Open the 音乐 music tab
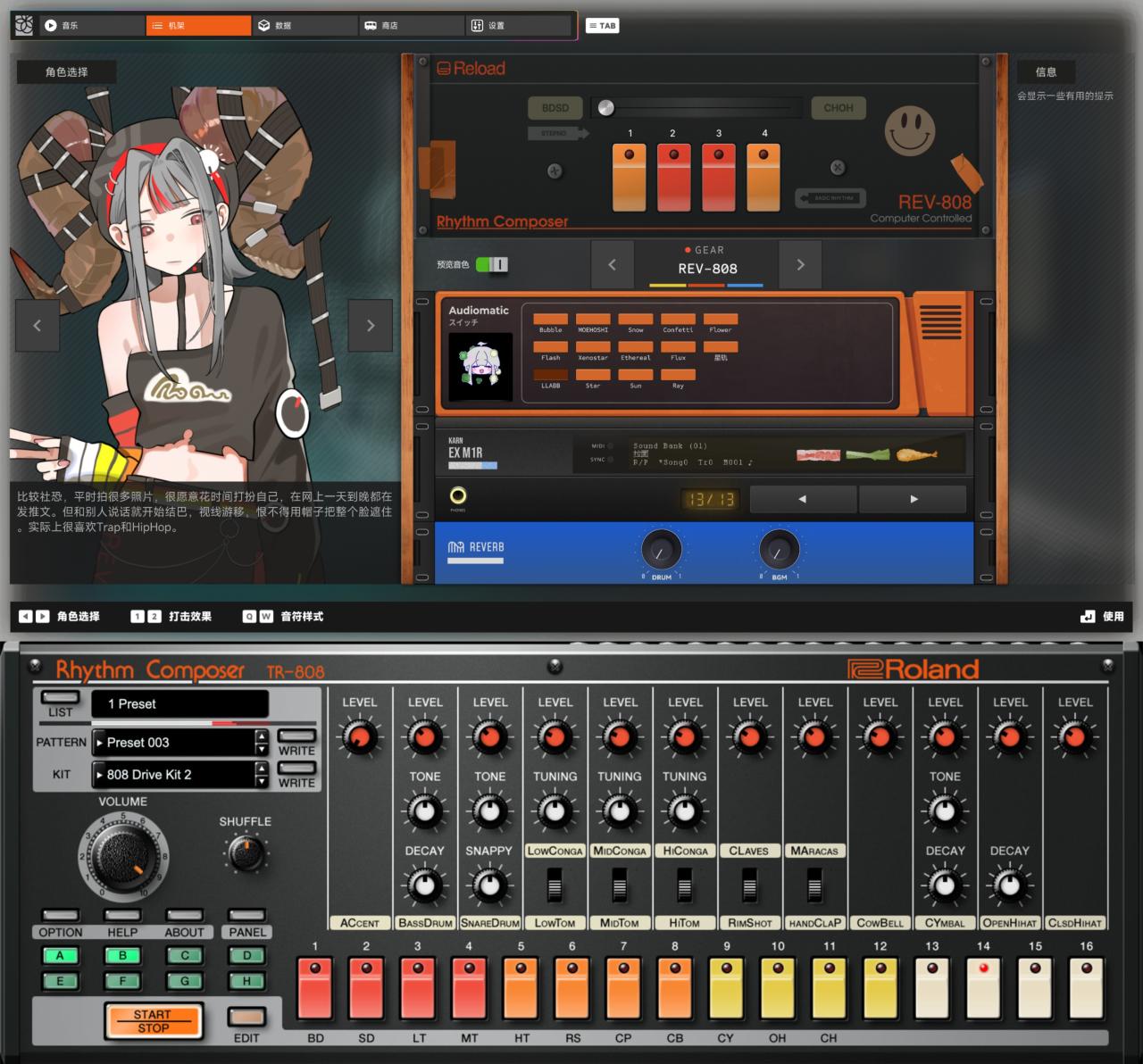 92,26
